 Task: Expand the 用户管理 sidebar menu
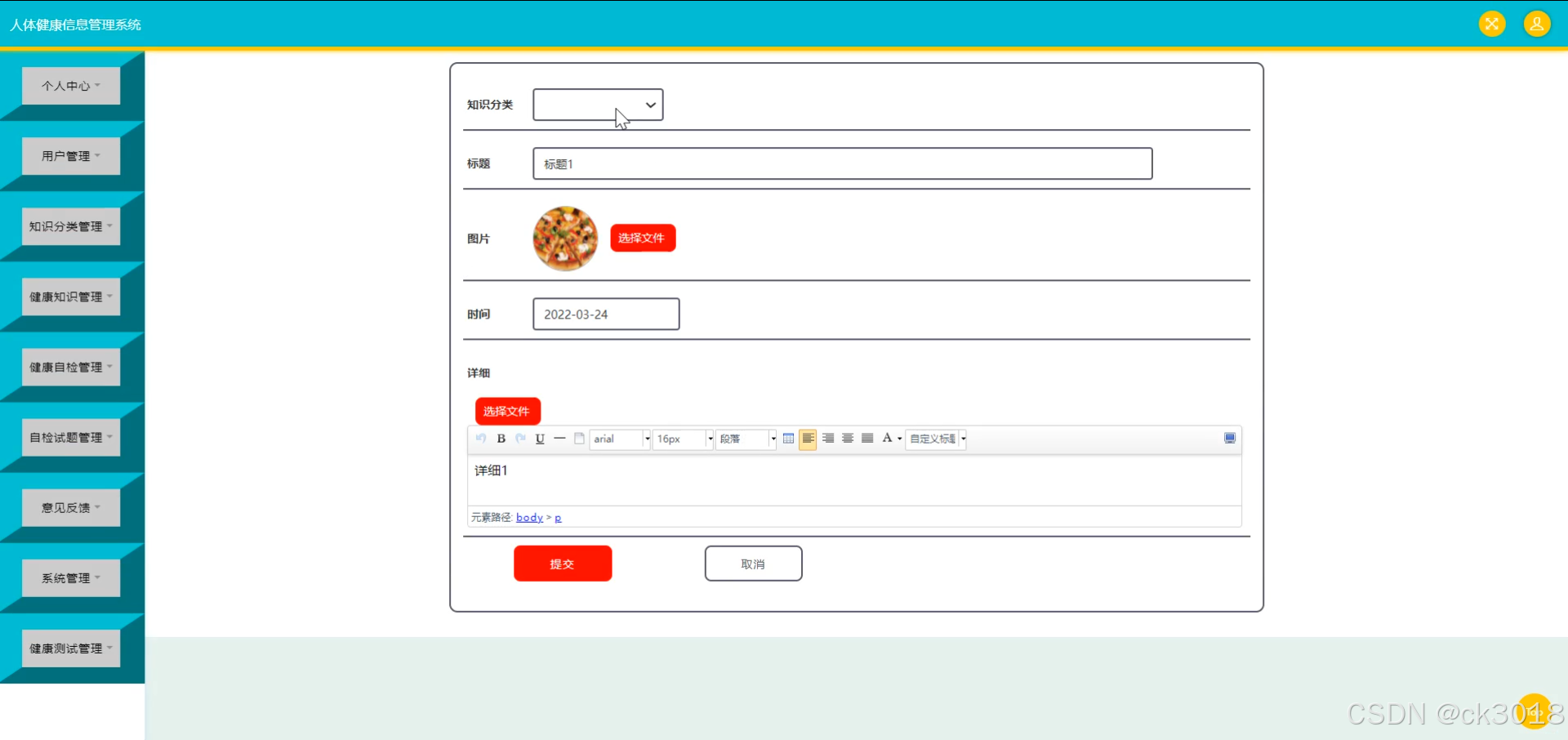(x=71, y=156)
